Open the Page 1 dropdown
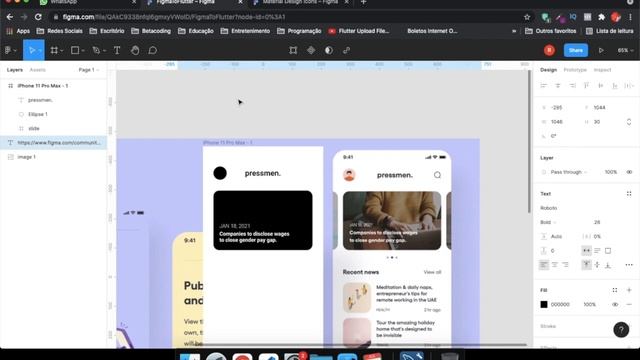The image size is (640, 360). pos(89,70)
